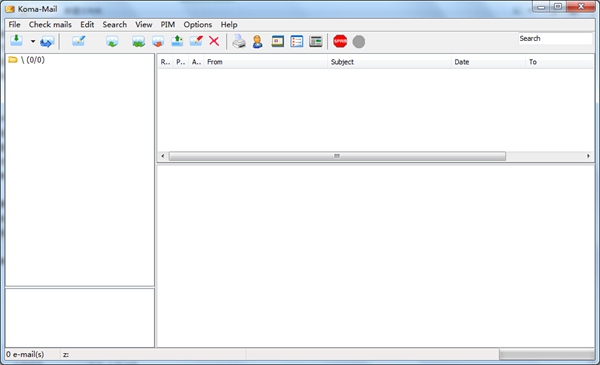Screen dimensions: 600x365
Task: Click the dark notes panel icon in toolbar
Action: coord(316,41)
